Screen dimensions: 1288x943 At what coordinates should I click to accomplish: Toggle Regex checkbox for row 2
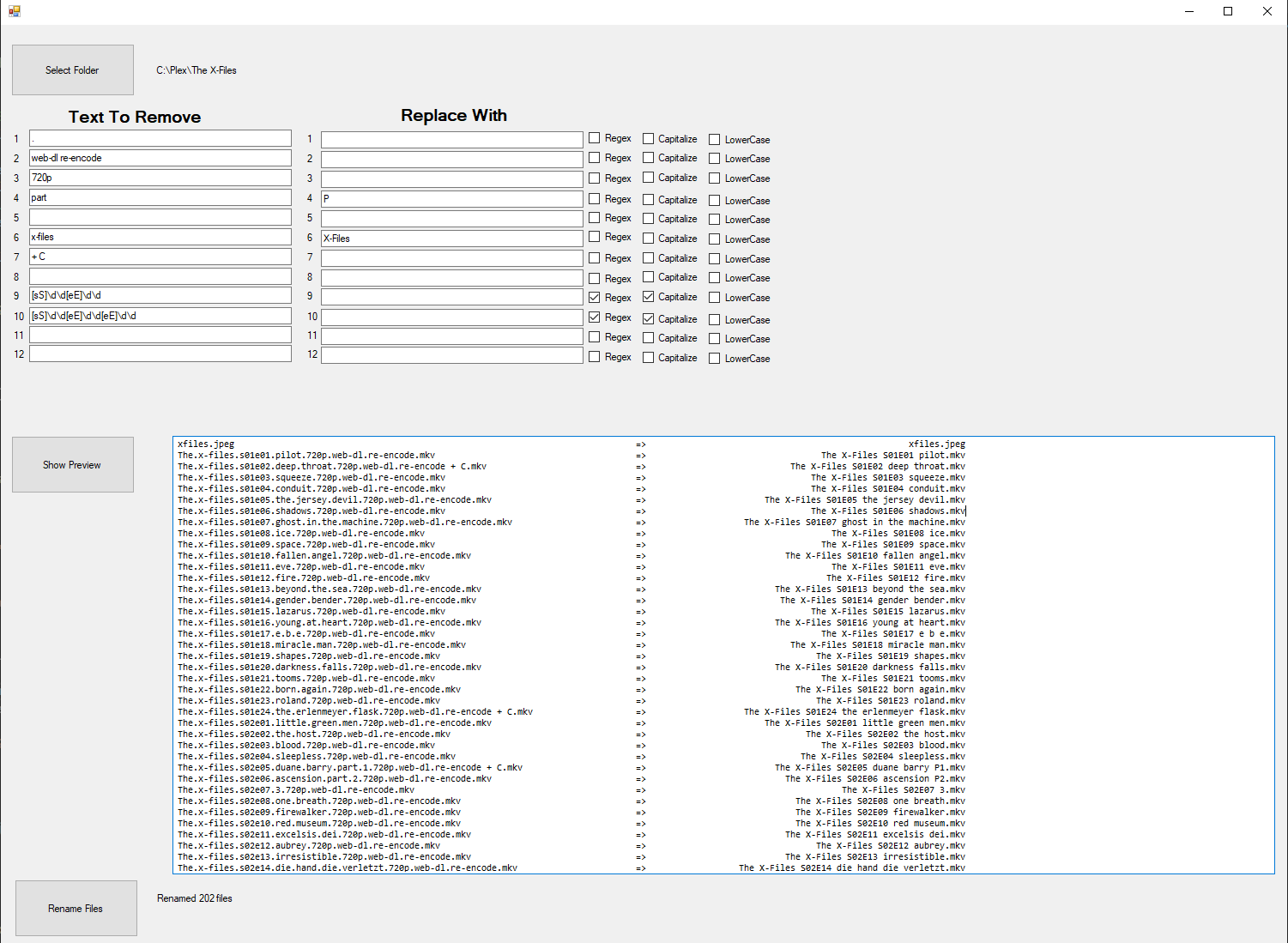click(x=594, y=157)
